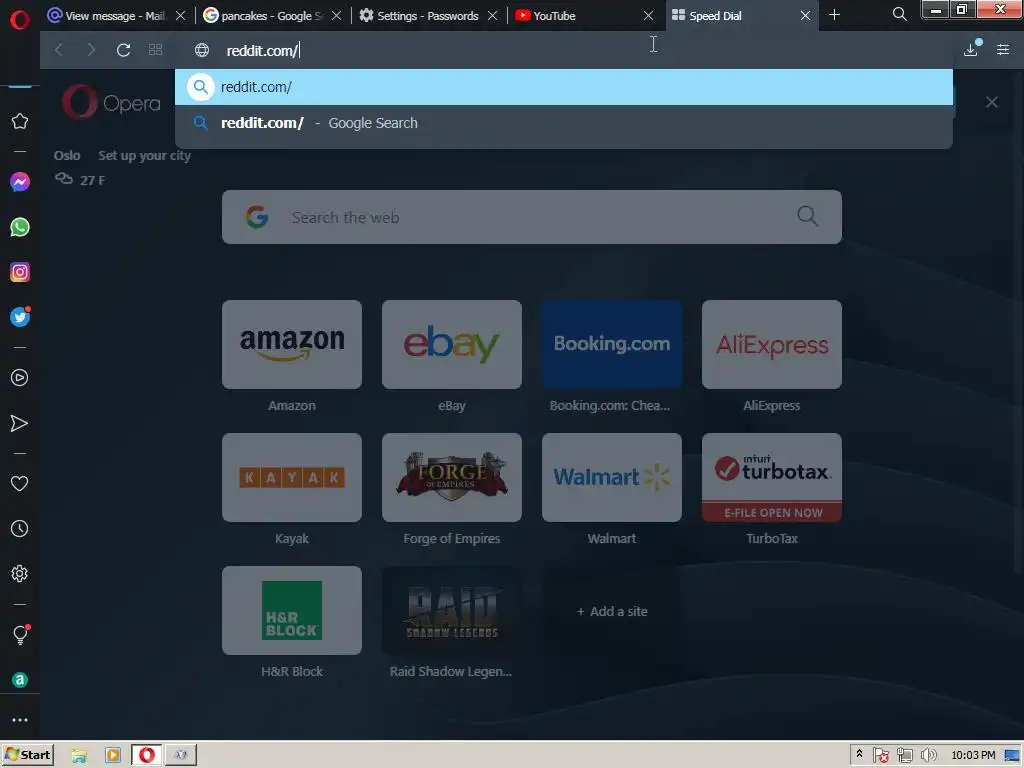Screen dimensions: 1024x768
Task: Open the AliExpress speed dial tile
Action: 772,344
